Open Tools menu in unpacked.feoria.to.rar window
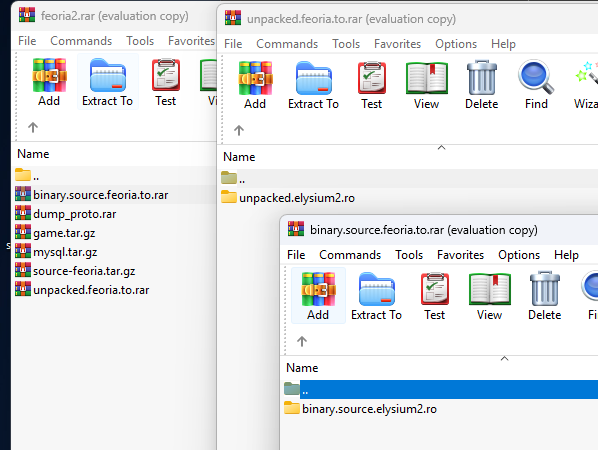This screenshot has height=450, width=598. (346, 44)
